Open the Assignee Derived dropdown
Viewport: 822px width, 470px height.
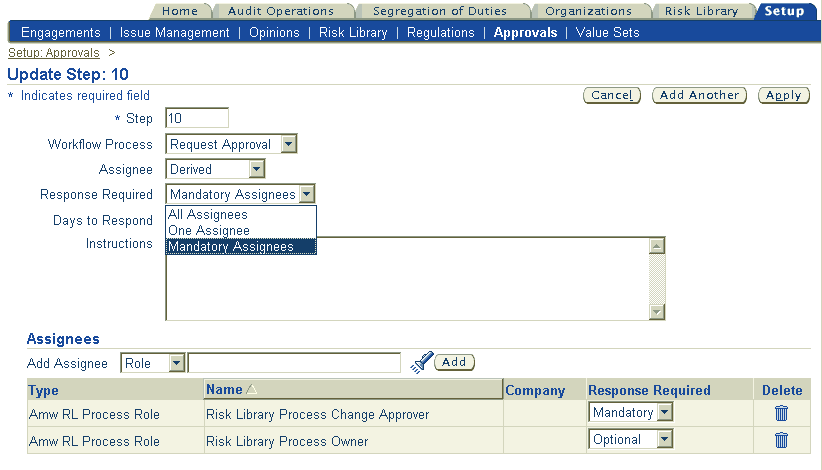215,169
